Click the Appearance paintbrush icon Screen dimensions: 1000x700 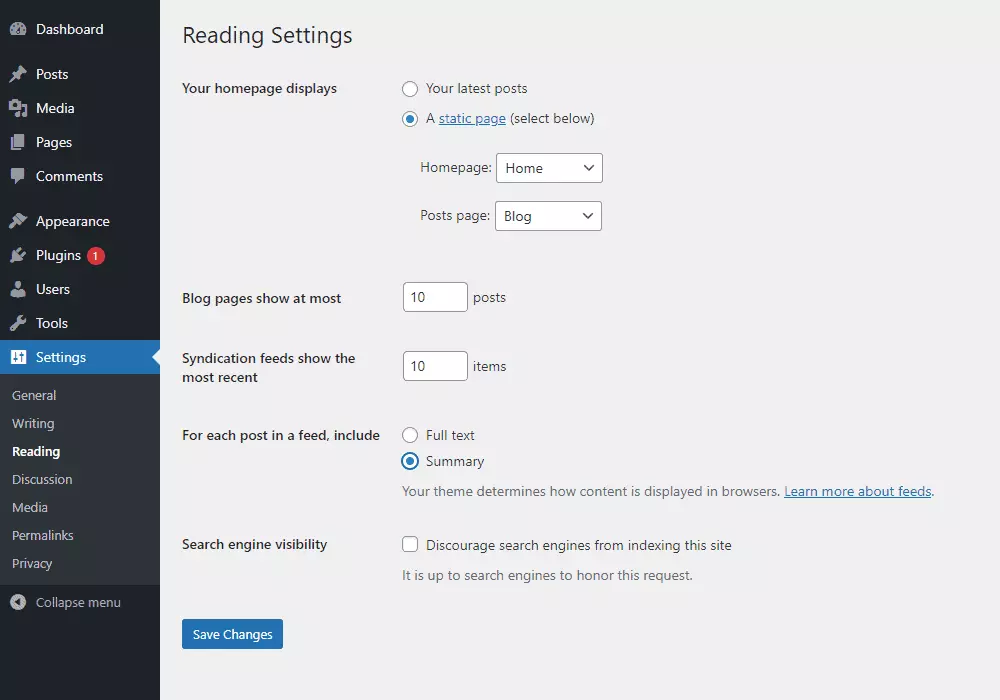click(18, 222)
